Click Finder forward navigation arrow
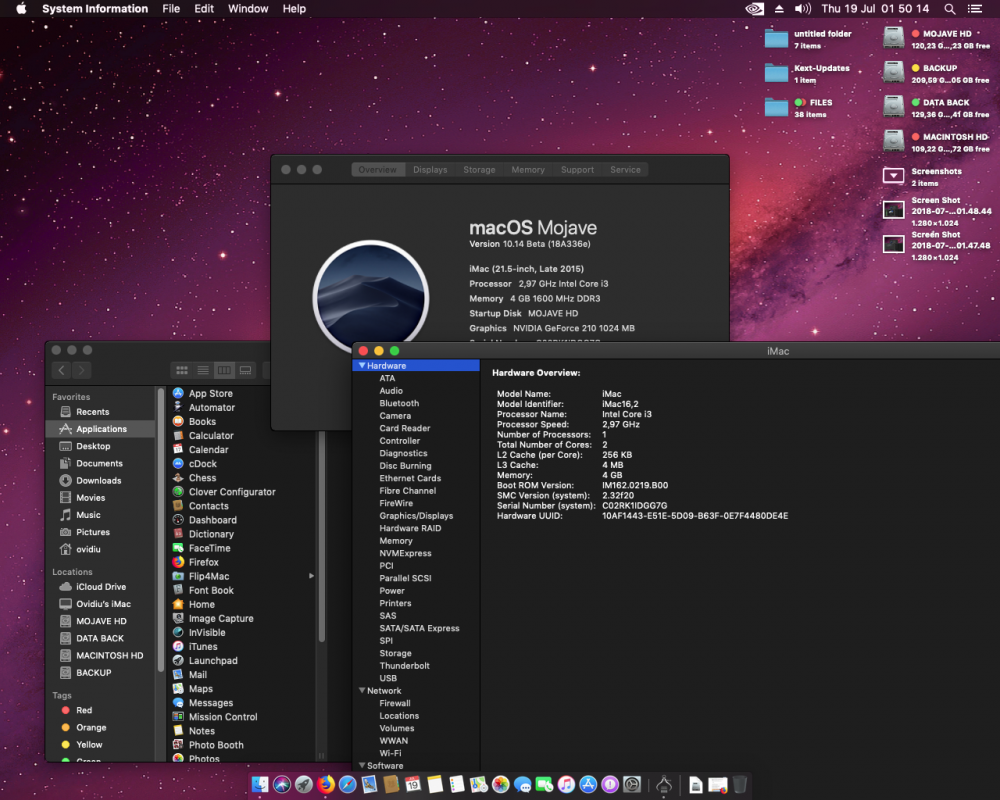1000x800 pixels. pos(82,370)
